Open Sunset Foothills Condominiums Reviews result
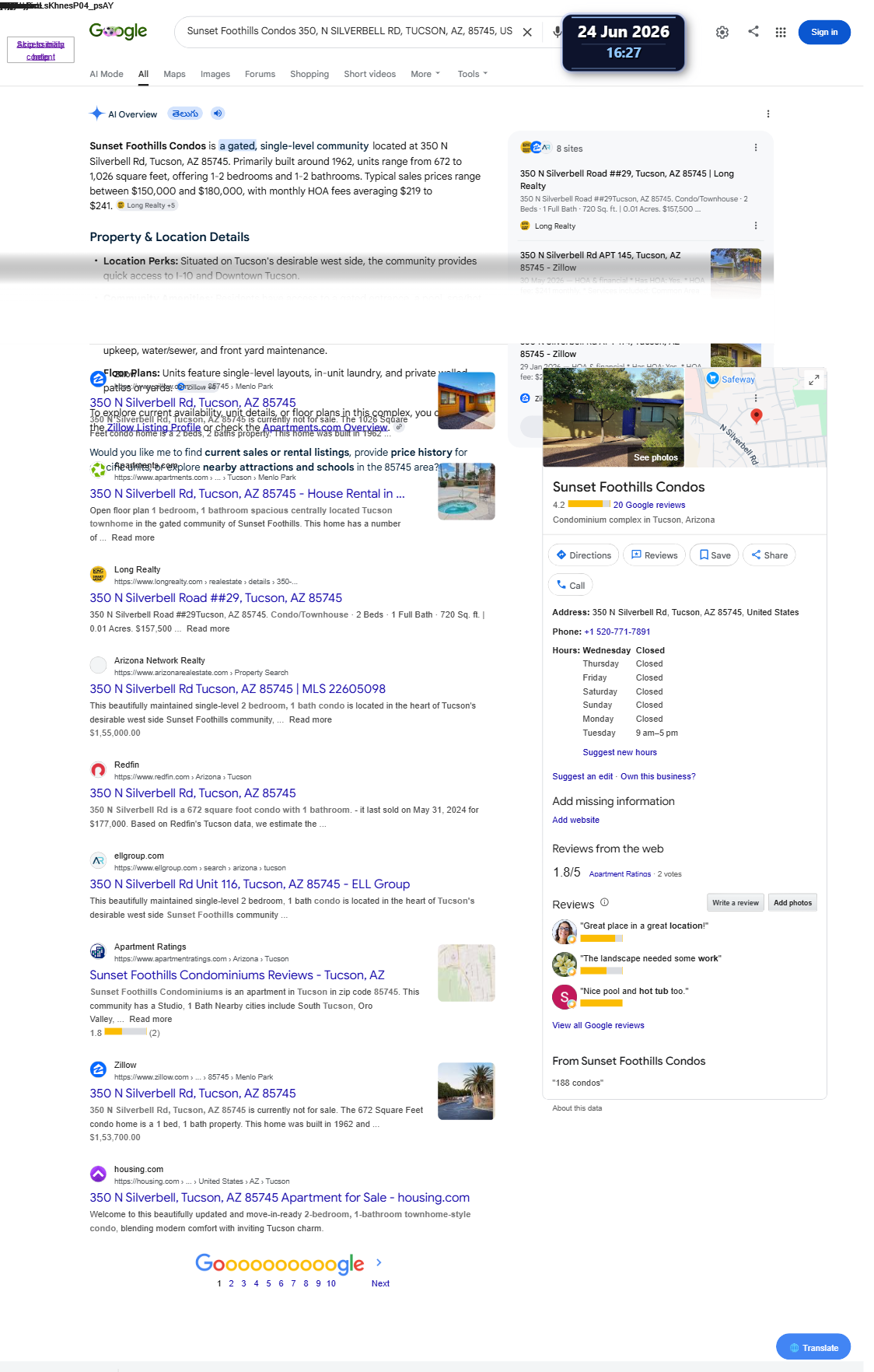The height and width of the screenshot is (1372, 874). [x=237, y=975]
